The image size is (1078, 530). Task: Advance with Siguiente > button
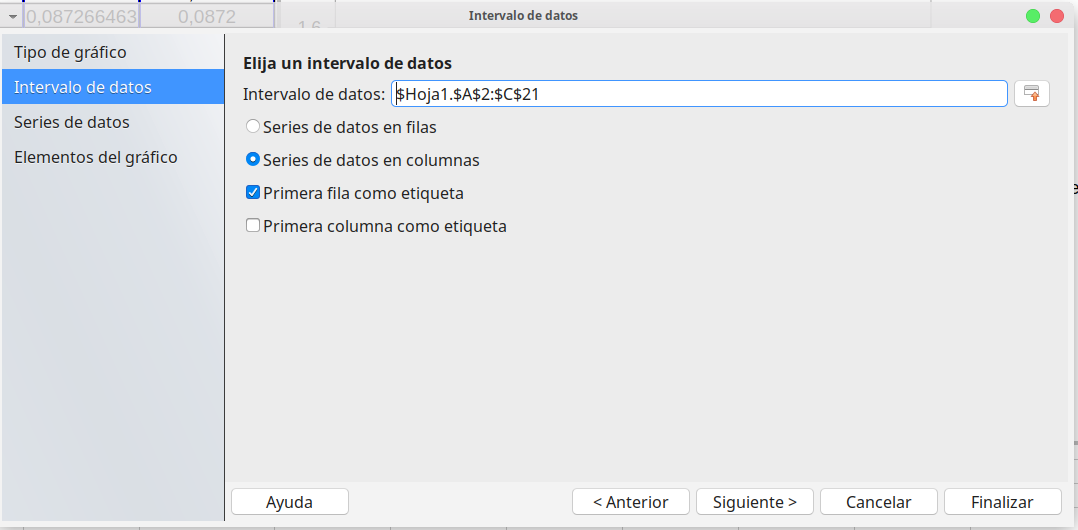[x=755, y=502]
